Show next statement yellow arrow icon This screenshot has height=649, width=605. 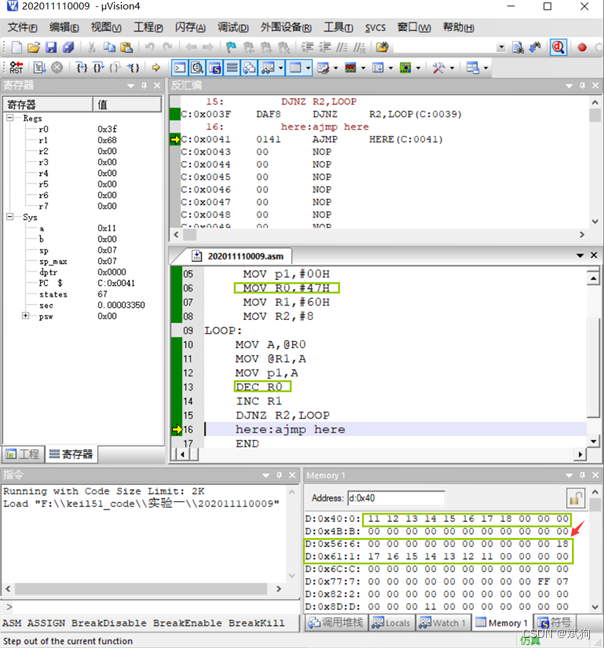(156, 67)
